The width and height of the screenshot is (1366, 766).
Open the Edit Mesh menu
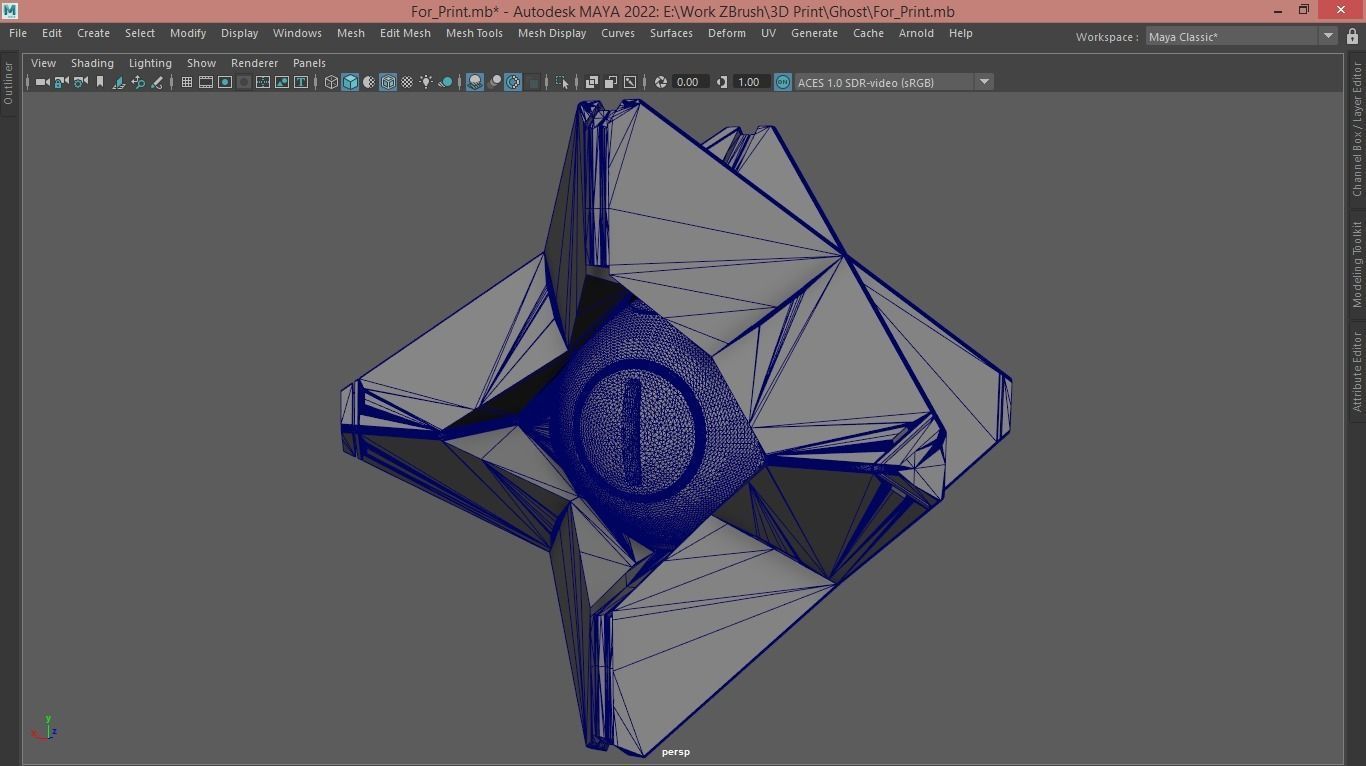(x=405, y=33)
